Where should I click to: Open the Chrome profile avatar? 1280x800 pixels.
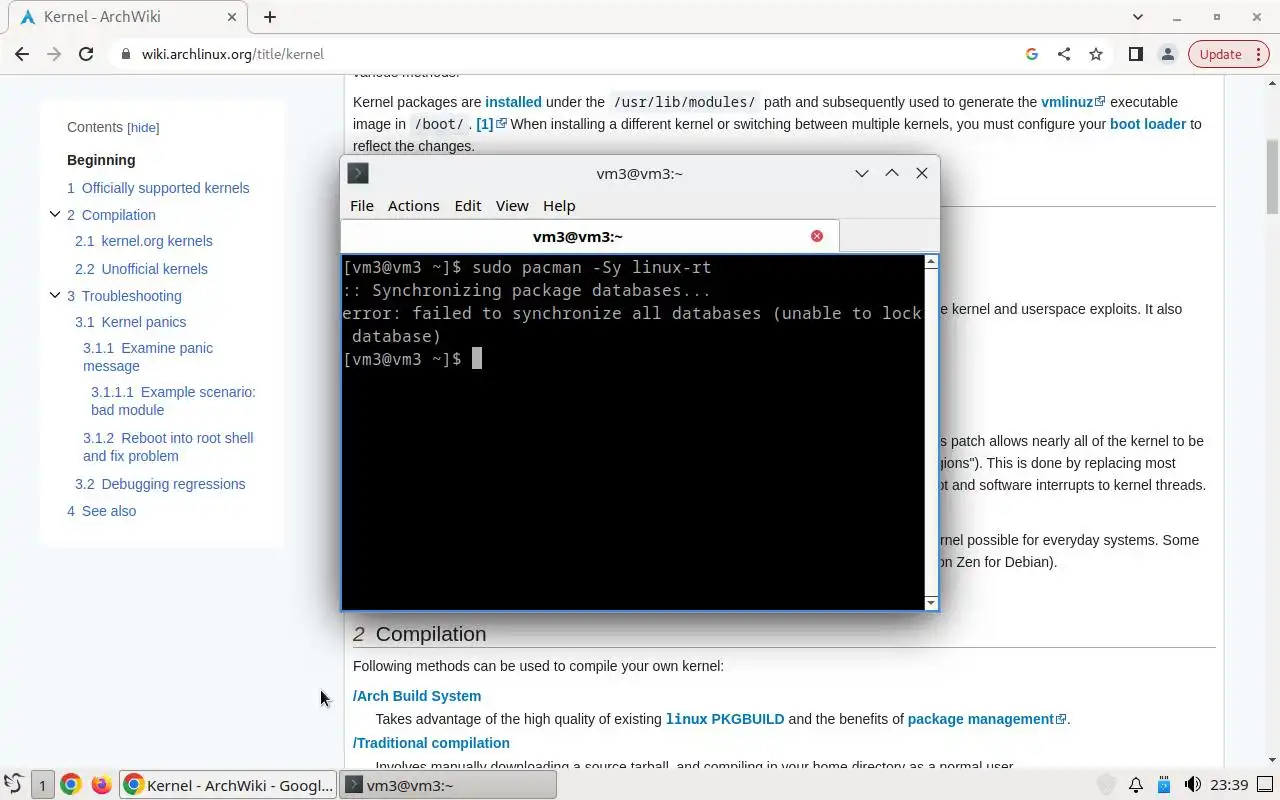[1167, 54]
